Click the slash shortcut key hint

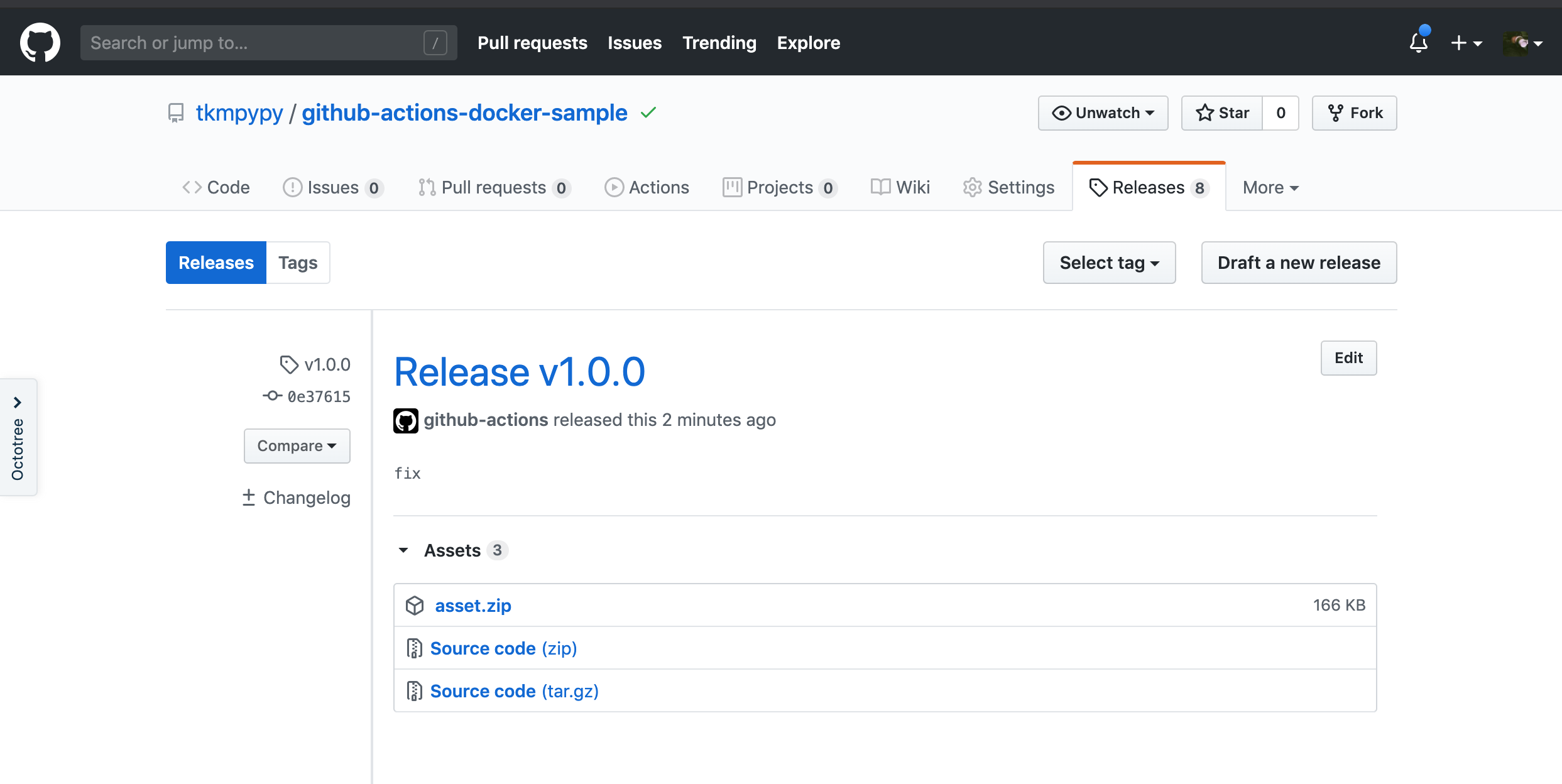click(435, 43)
